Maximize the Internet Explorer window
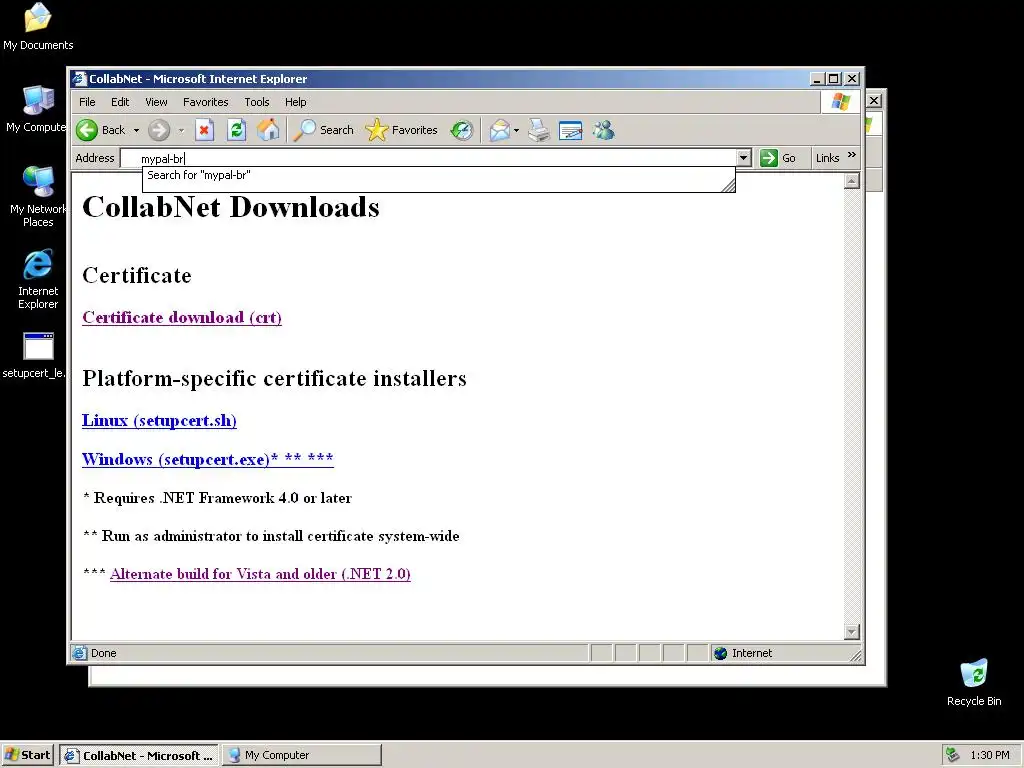Viewport: 1024px width, 768px height. point(834,79)
